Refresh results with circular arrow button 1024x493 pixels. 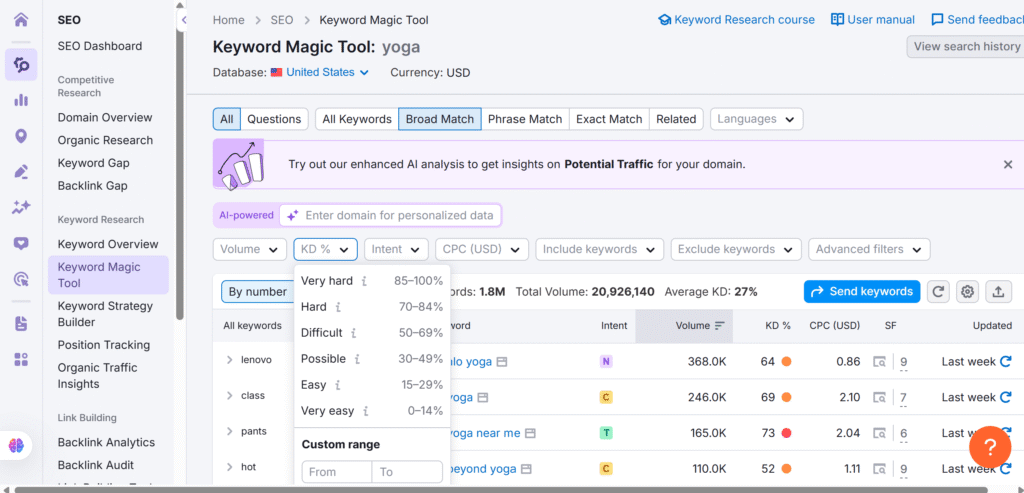point(938,292)
